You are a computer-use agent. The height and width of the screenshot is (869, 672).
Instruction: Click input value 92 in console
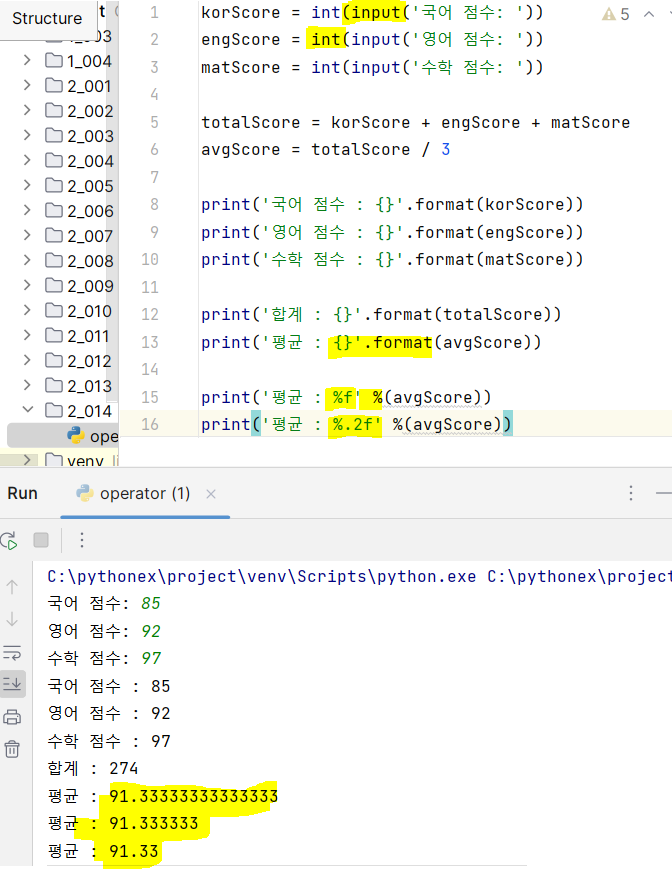pos(151,631)
